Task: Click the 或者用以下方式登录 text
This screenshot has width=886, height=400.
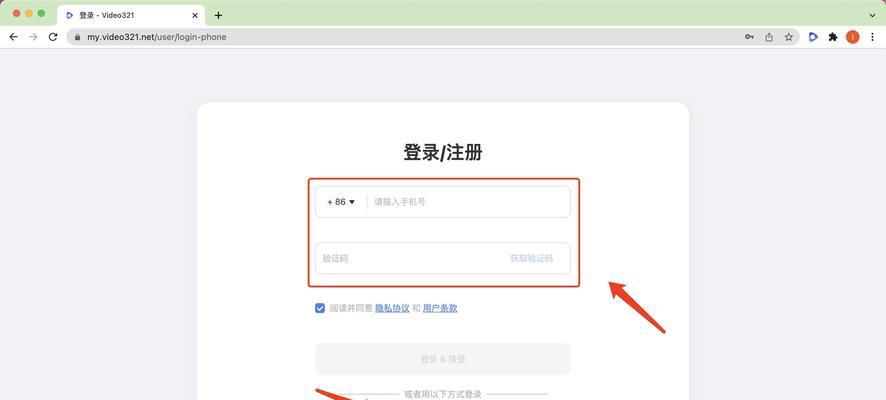Action: click(x=443, y=394)
